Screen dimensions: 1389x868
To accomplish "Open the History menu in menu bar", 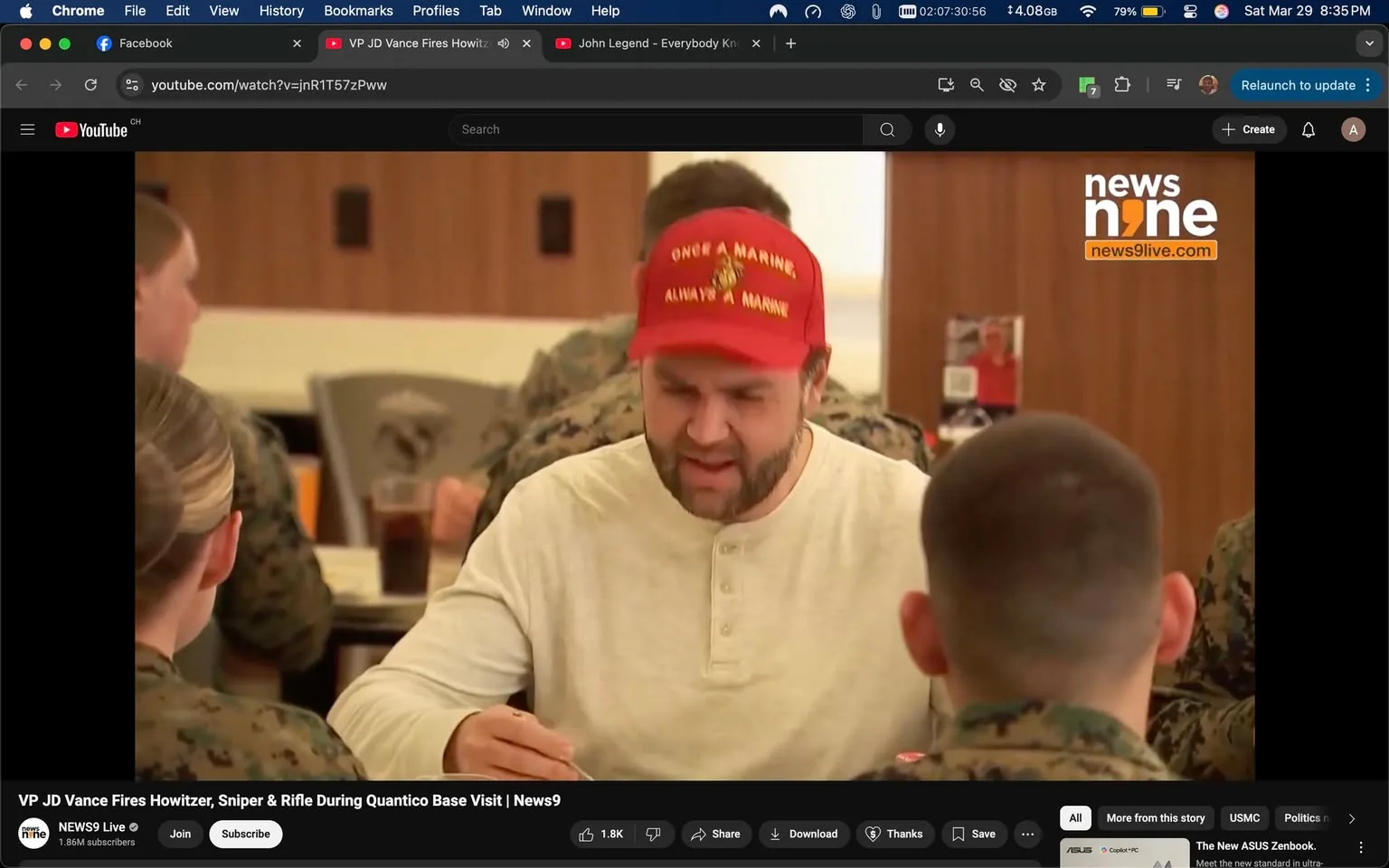I will [280, 11].
